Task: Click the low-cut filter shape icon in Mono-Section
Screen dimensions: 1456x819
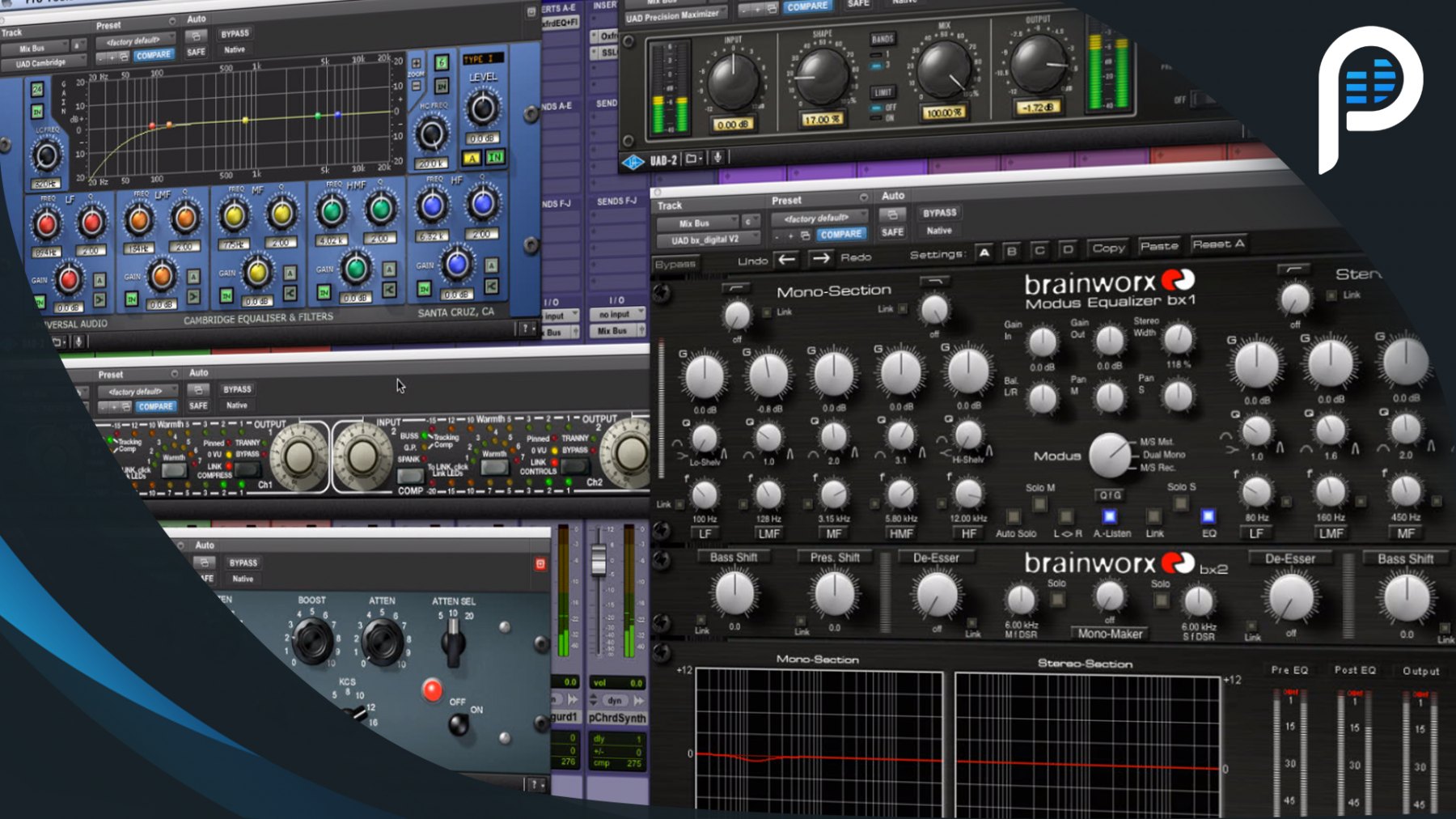Action: tap(737, 288)
